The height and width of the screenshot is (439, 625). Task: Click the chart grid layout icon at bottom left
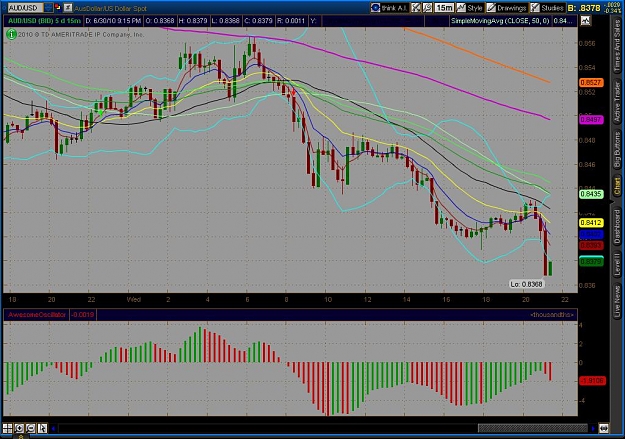click(x=8, y=428)
